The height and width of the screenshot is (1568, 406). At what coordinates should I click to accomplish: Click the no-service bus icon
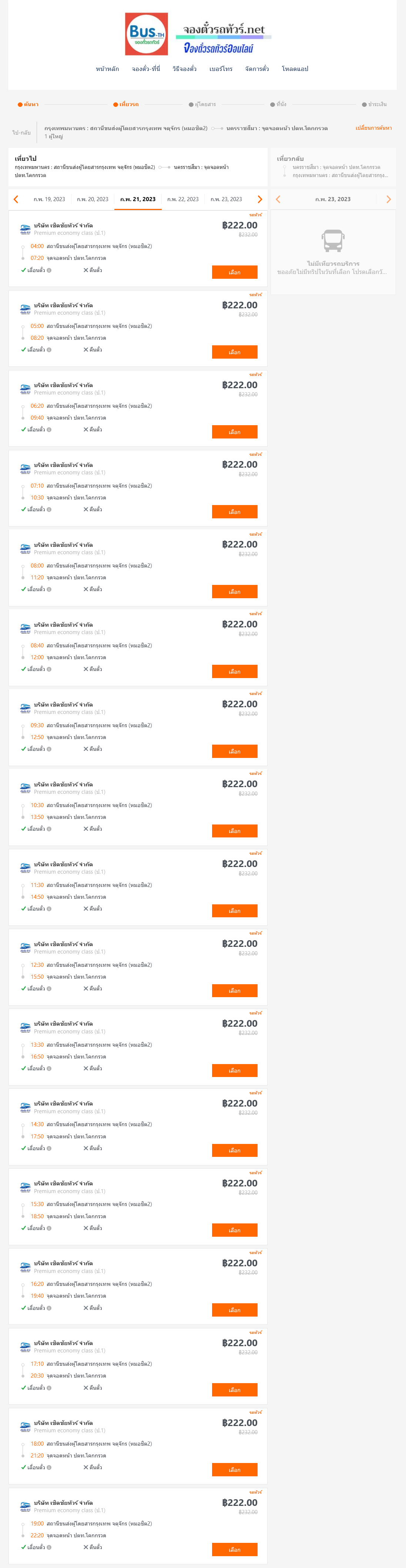tap(333, 241)
